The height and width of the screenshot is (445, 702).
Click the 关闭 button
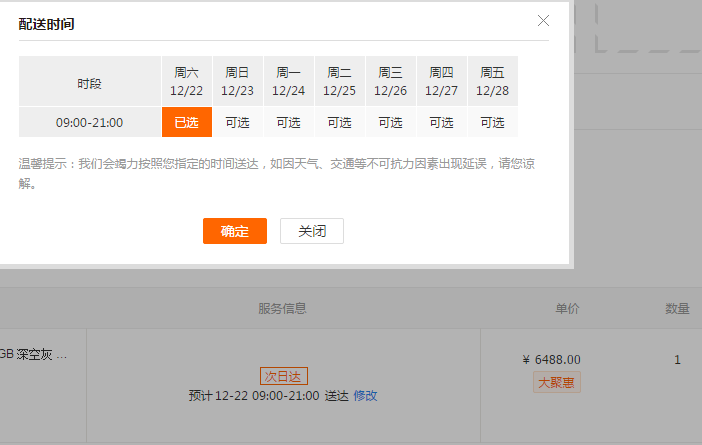312,231
